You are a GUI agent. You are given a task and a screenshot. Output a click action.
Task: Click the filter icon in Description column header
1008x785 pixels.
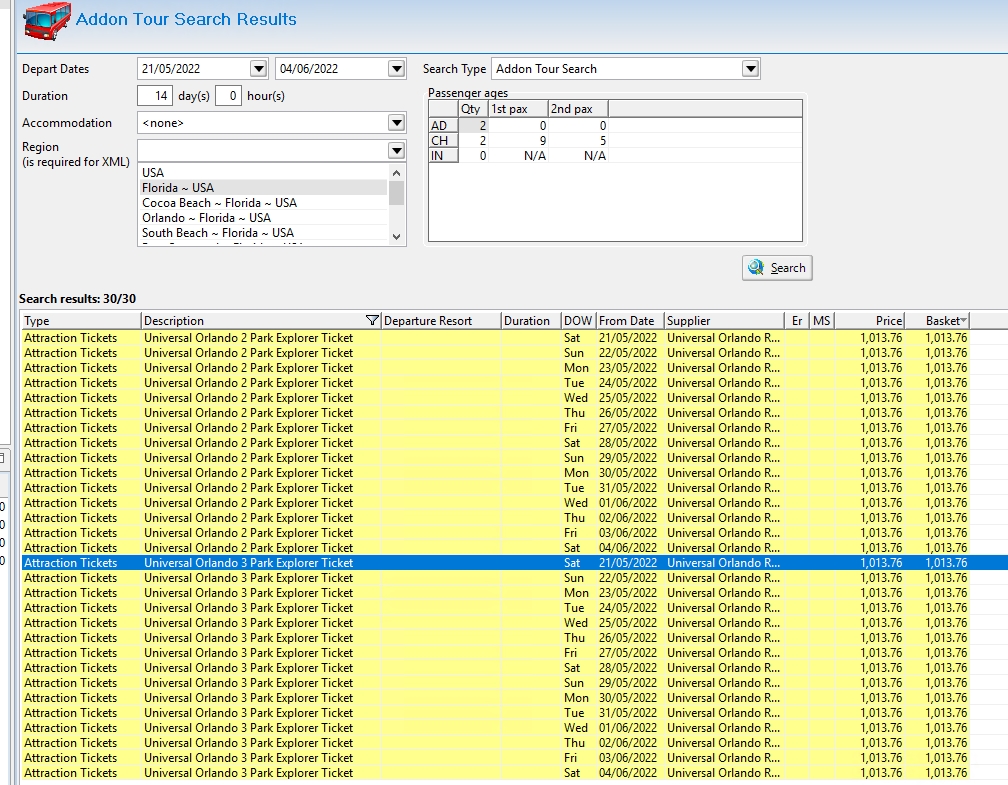click(372, 321)
